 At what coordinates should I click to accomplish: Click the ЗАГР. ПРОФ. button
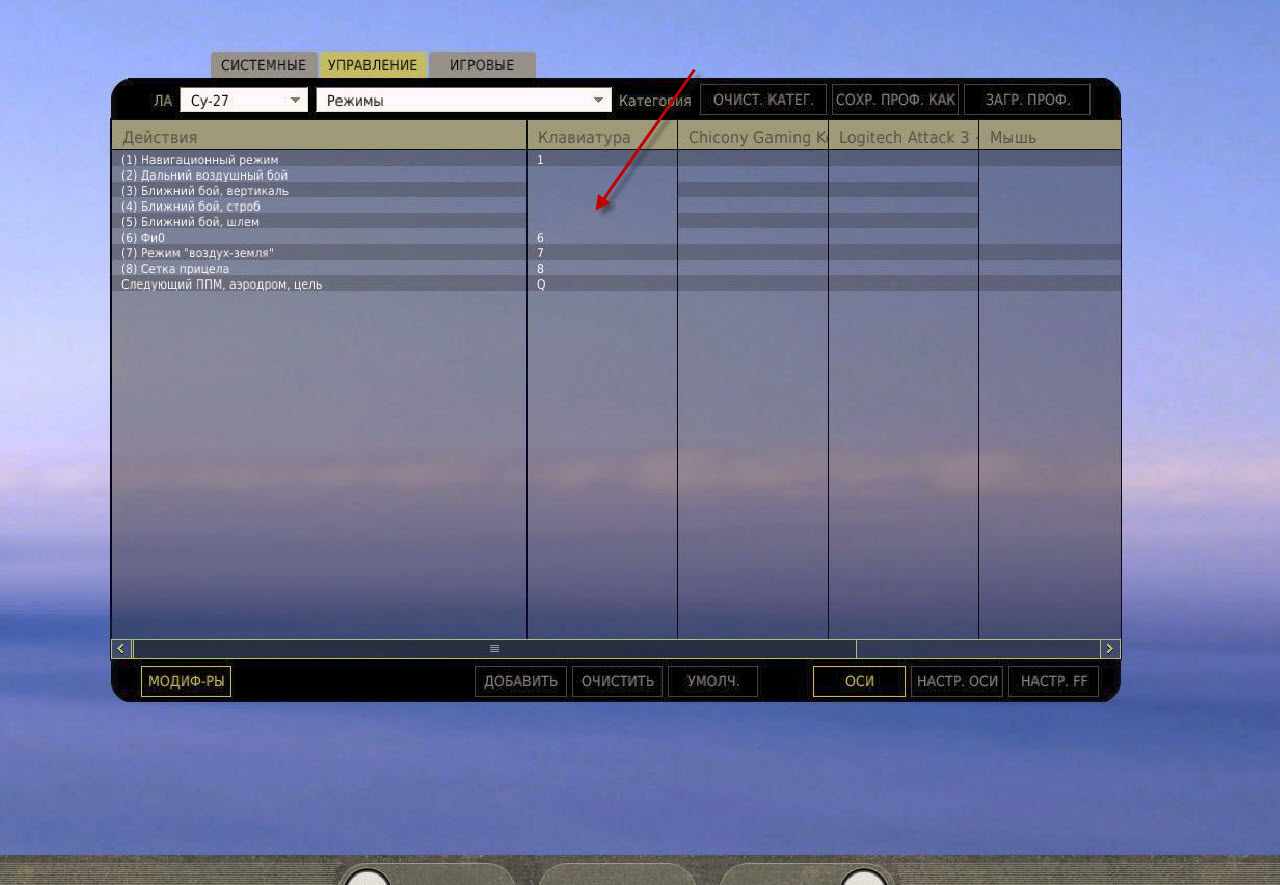point(1027,100)
